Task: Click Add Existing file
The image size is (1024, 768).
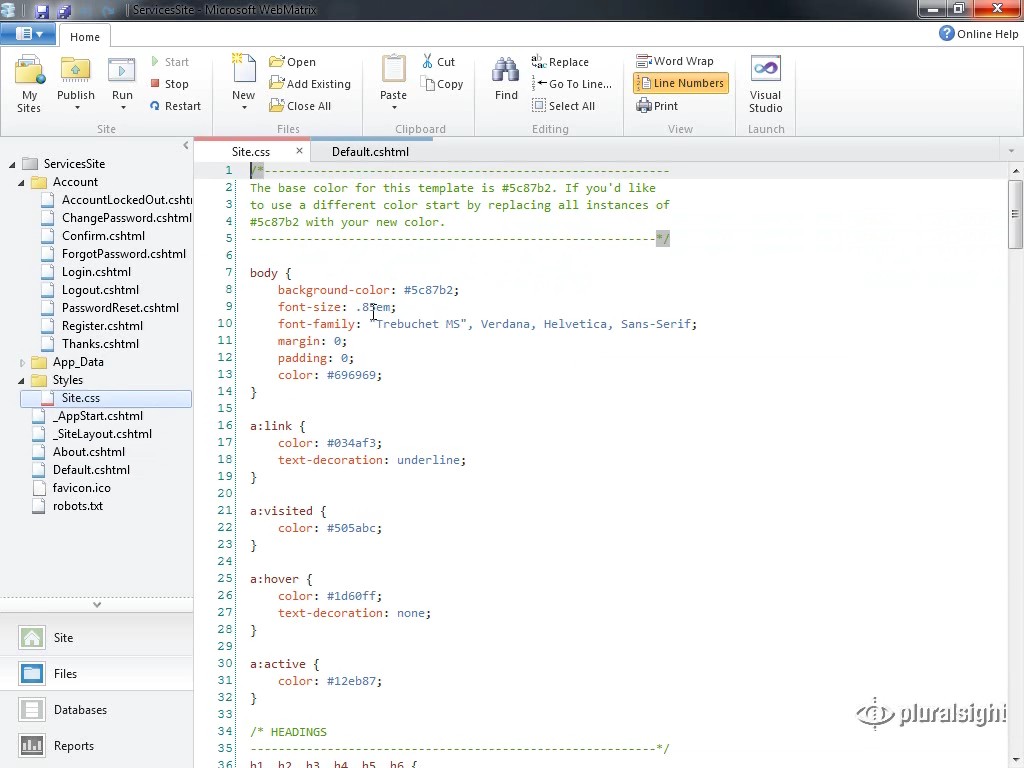Action: coord(310,84)
